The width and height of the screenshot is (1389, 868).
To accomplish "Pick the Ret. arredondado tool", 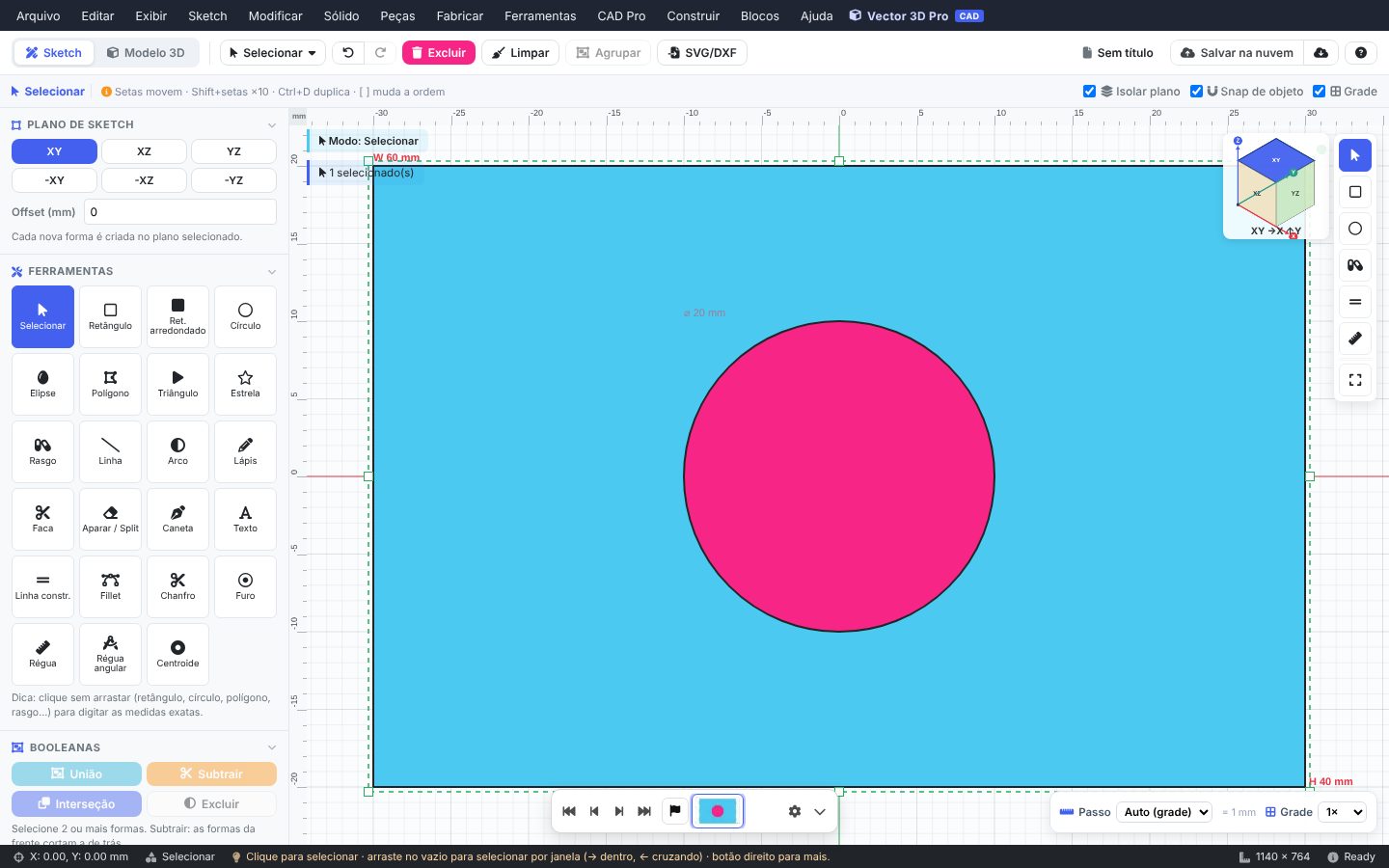I will [x=177, y=316].
